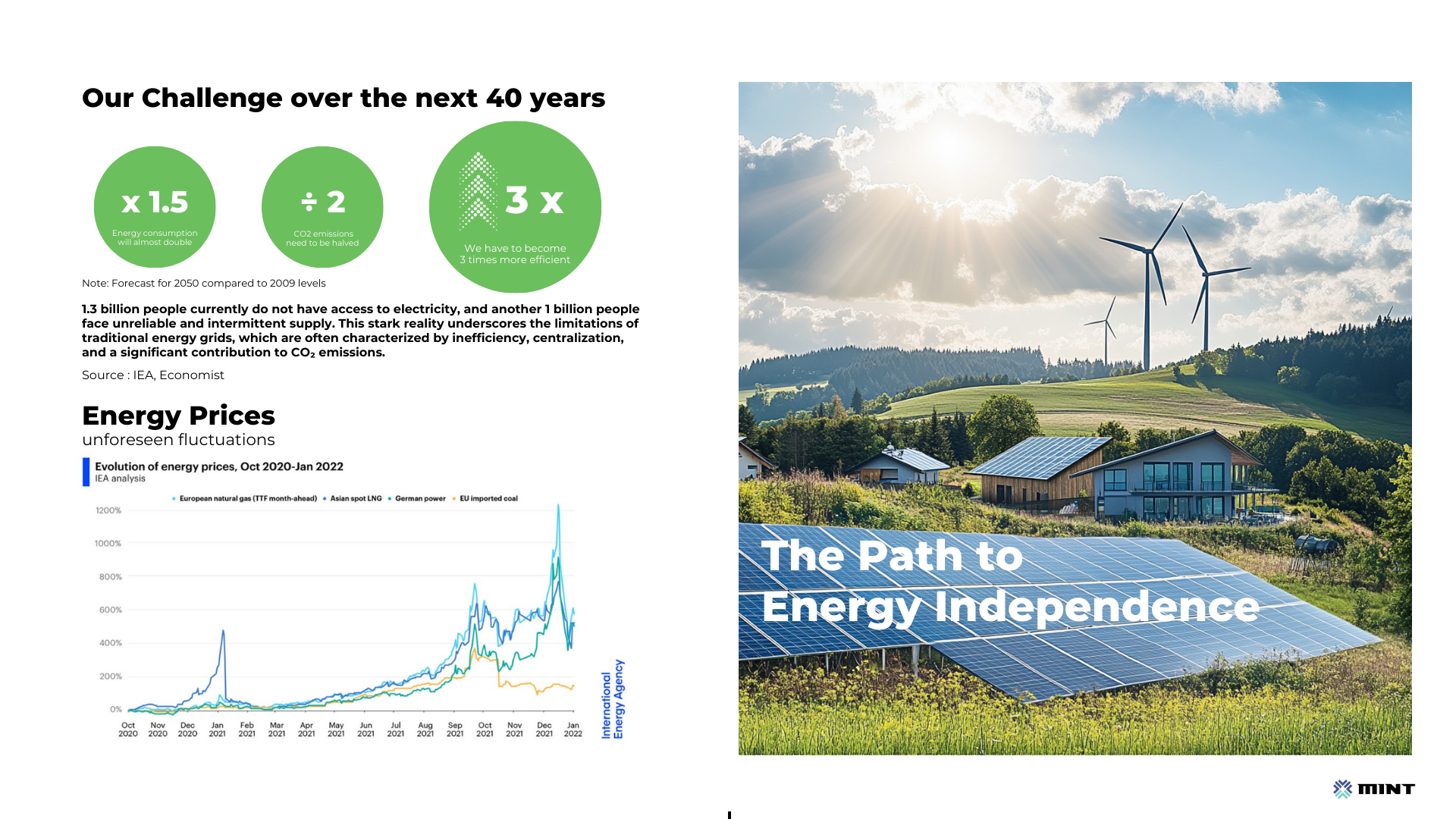This screenshot has width=1456, height=819.
Task: Click the 'unforeseen fluctuations' subtitle
Action: pyautogui.click(x=178, y=440)
